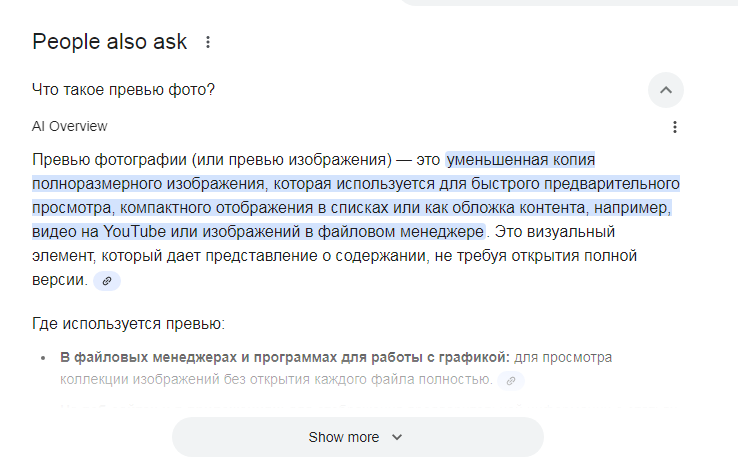Image resolution: width=738 pixels, height=469 pixels.
Task: Click the 'People also ask' heading
Action: tap(109, 42)
